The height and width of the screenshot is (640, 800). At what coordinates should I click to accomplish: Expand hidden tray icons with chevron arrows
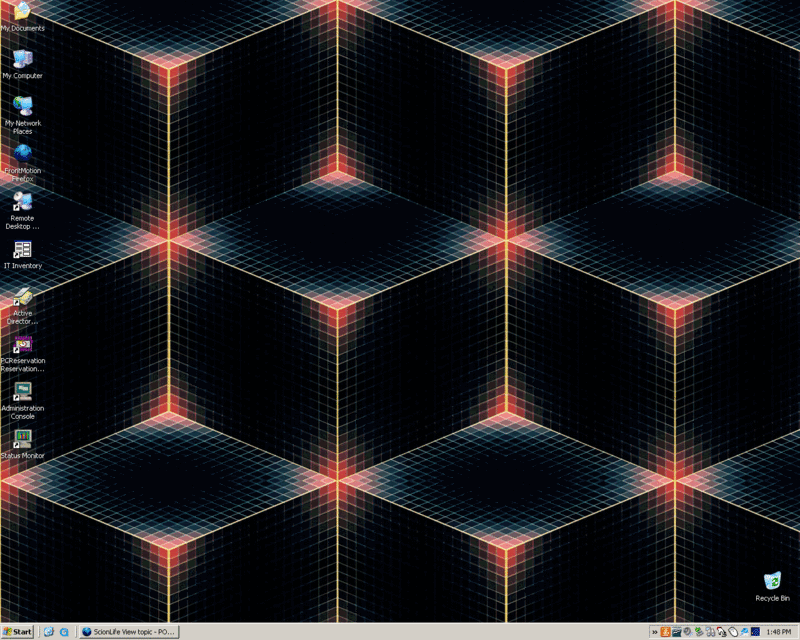(x=654, y=632)
